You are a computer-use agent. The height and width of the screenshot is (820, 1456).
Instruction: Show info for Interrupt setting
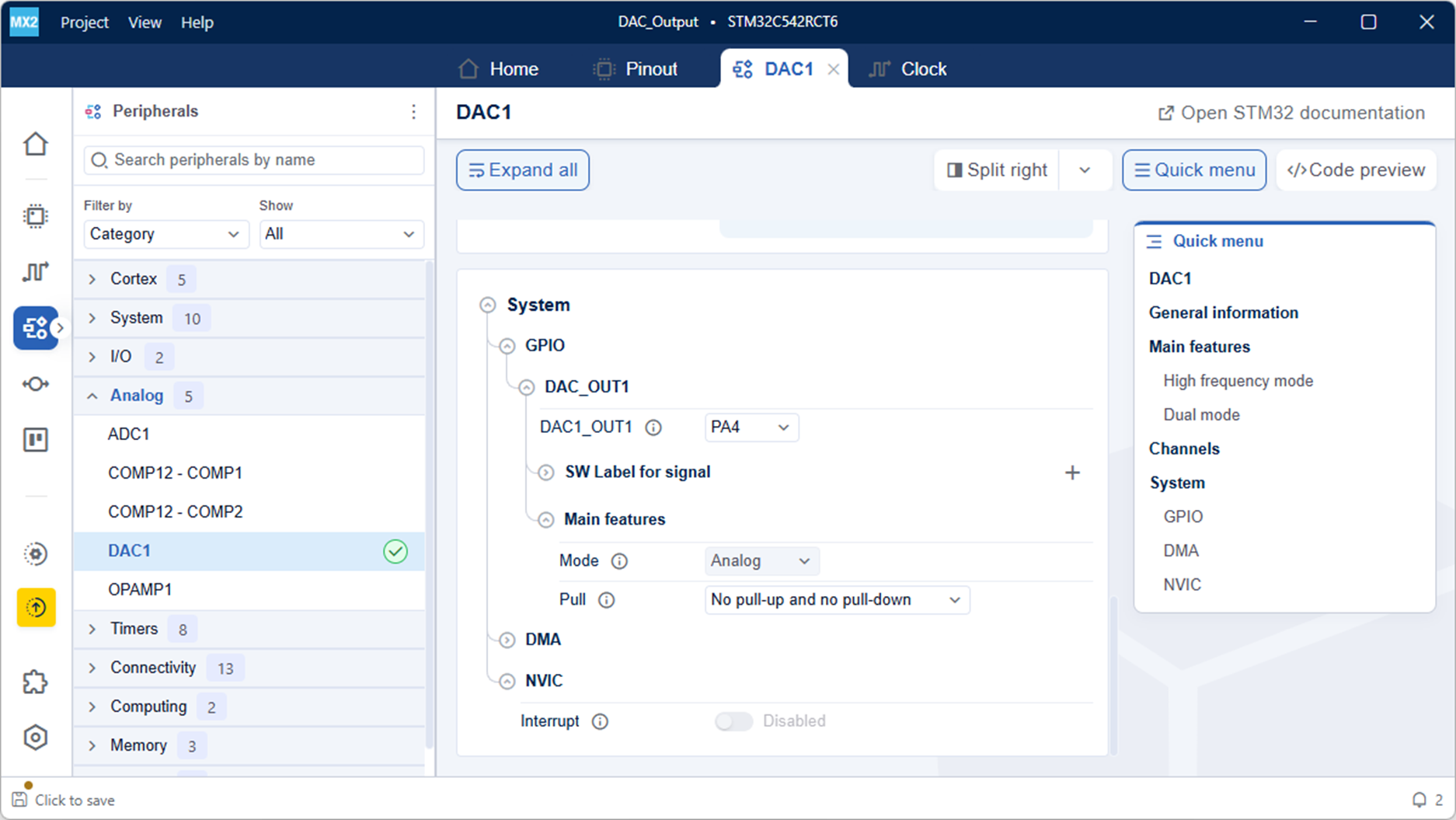tap(600, 721)
